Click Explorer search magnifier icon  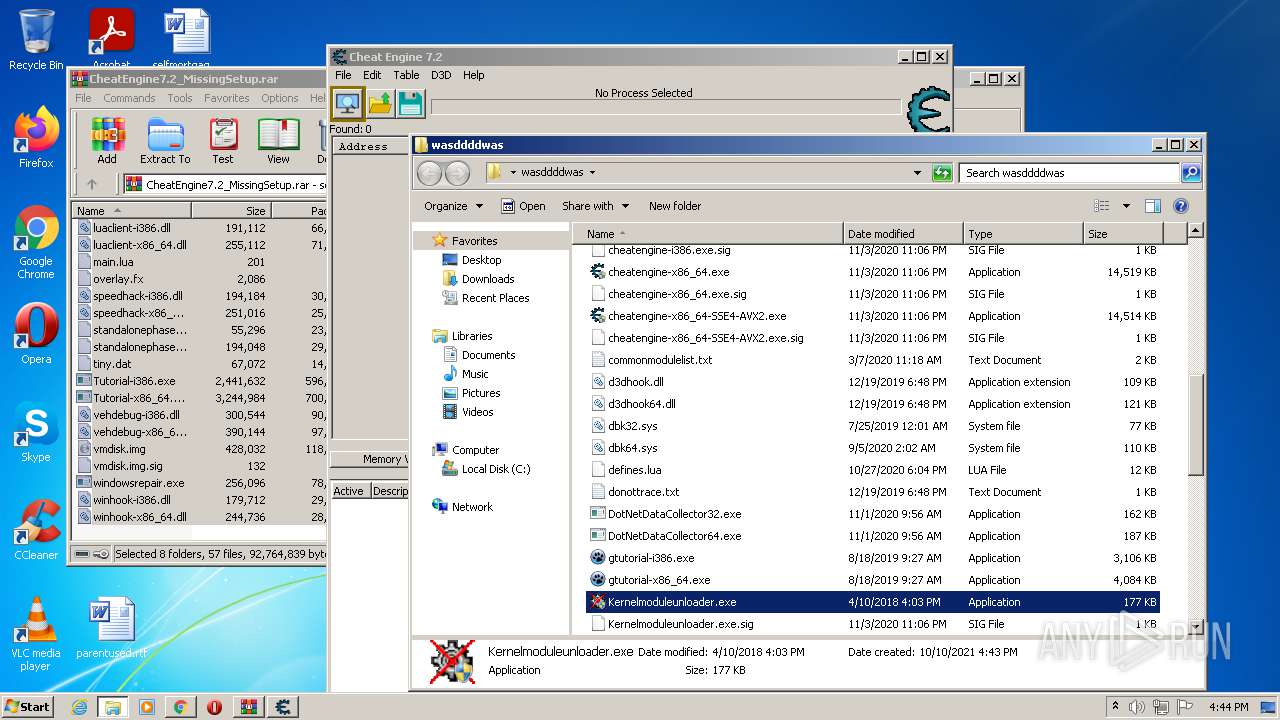pos(1190,173)
